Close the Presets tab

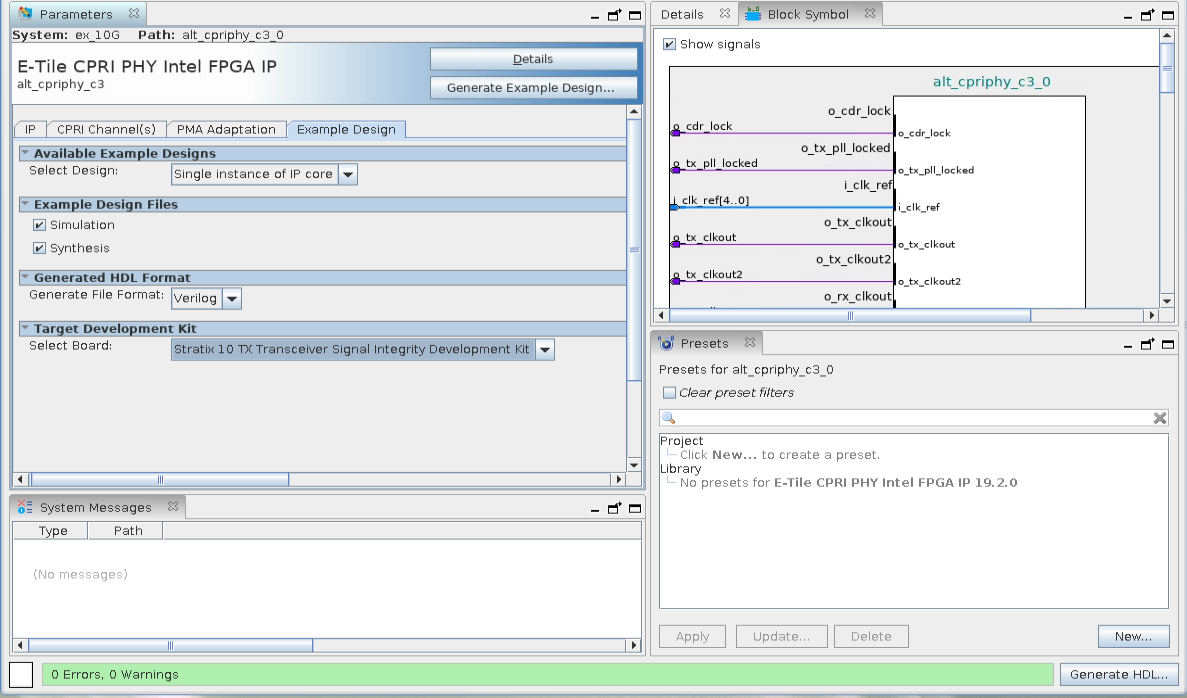click(x=749, y=342)
